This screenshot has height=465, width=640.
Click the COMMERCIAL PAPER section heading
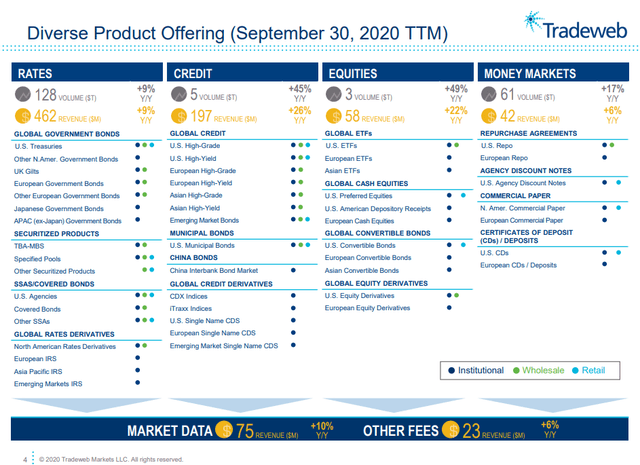pyautogui.click(x=515, y=196)
